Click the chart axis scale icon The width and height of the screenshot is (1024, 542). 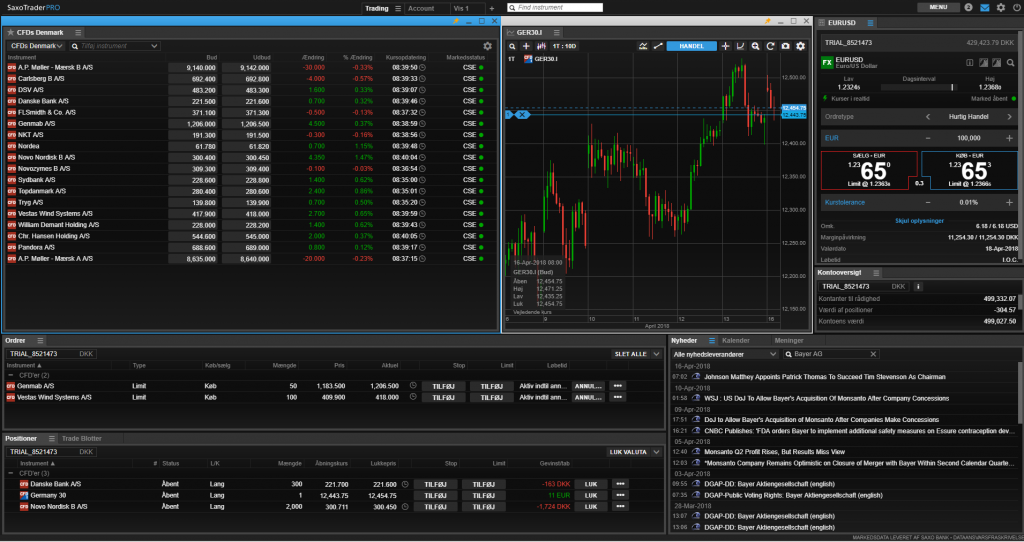pos(740,46)
